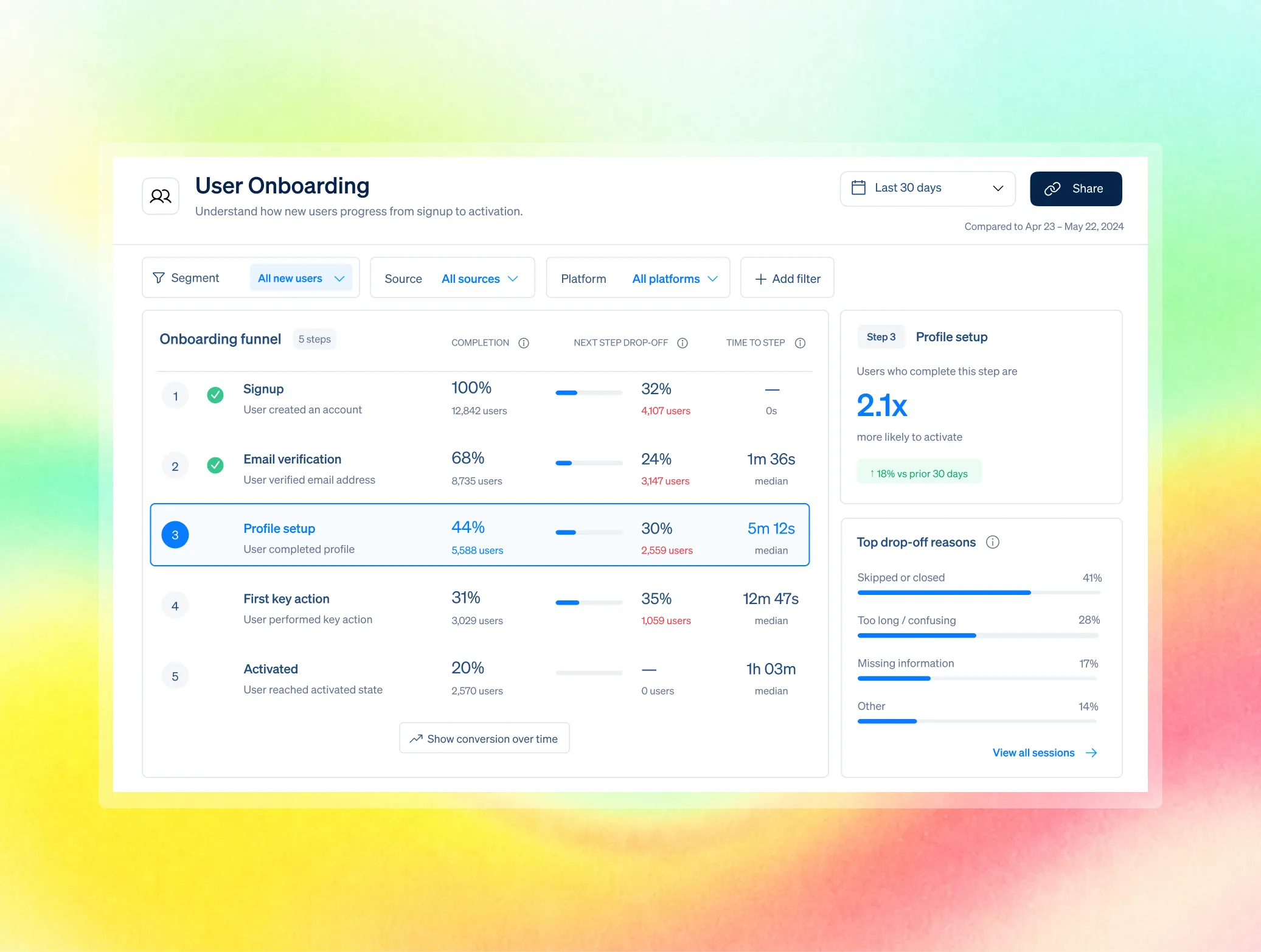The image size is (1261, 952).
Task: Click the 18% vs prior 30 days badge
Action: point(919,473)
